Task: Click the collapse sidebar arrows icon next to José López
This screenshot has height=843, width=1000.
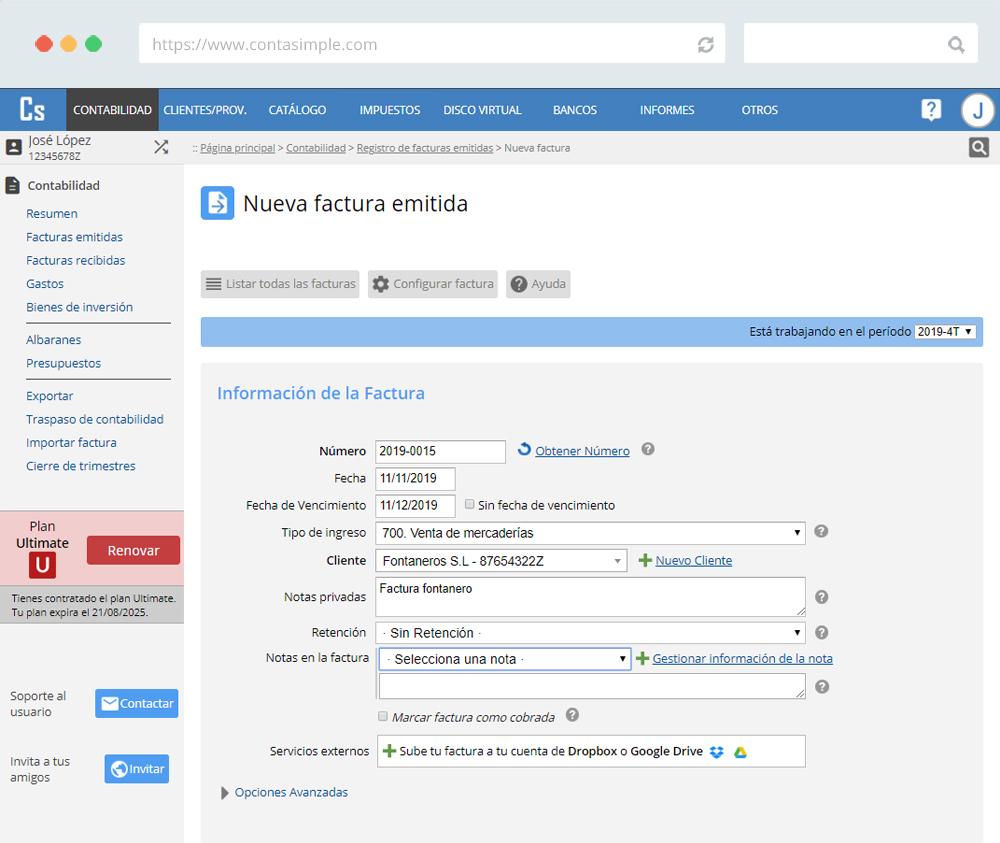Action: (161, 146)
